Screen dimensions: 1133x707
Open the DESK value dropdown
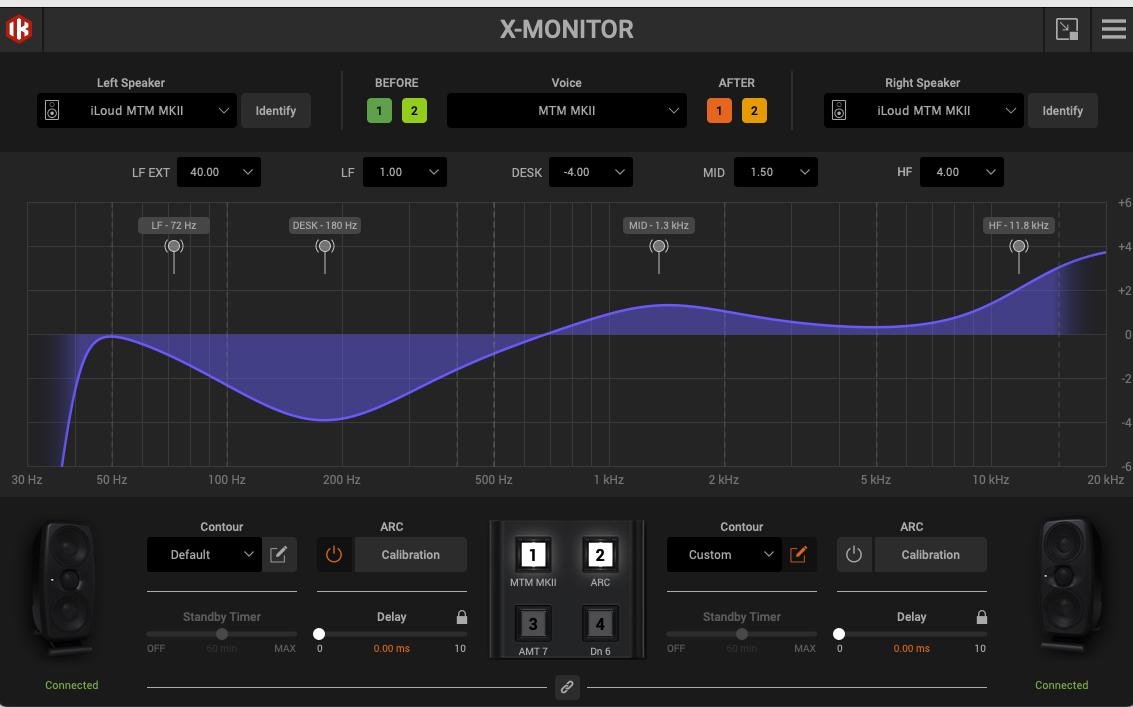pos(590,172)
